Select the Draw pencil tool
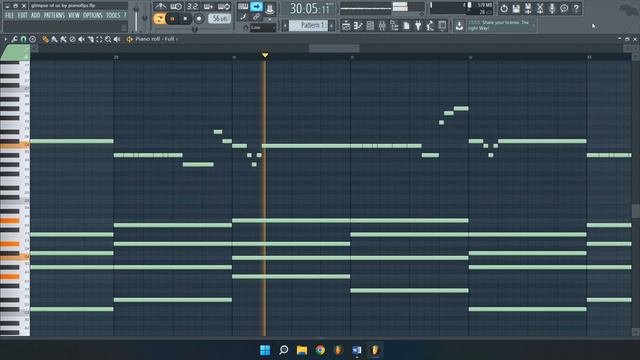Viewport: 640px width, 360px height. tap(45, 39)
